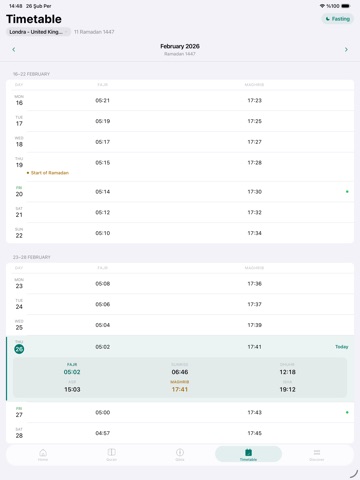Click Maghrib time 17:30
The width and height of the screenshot is (360, 480).
point(255,192)
